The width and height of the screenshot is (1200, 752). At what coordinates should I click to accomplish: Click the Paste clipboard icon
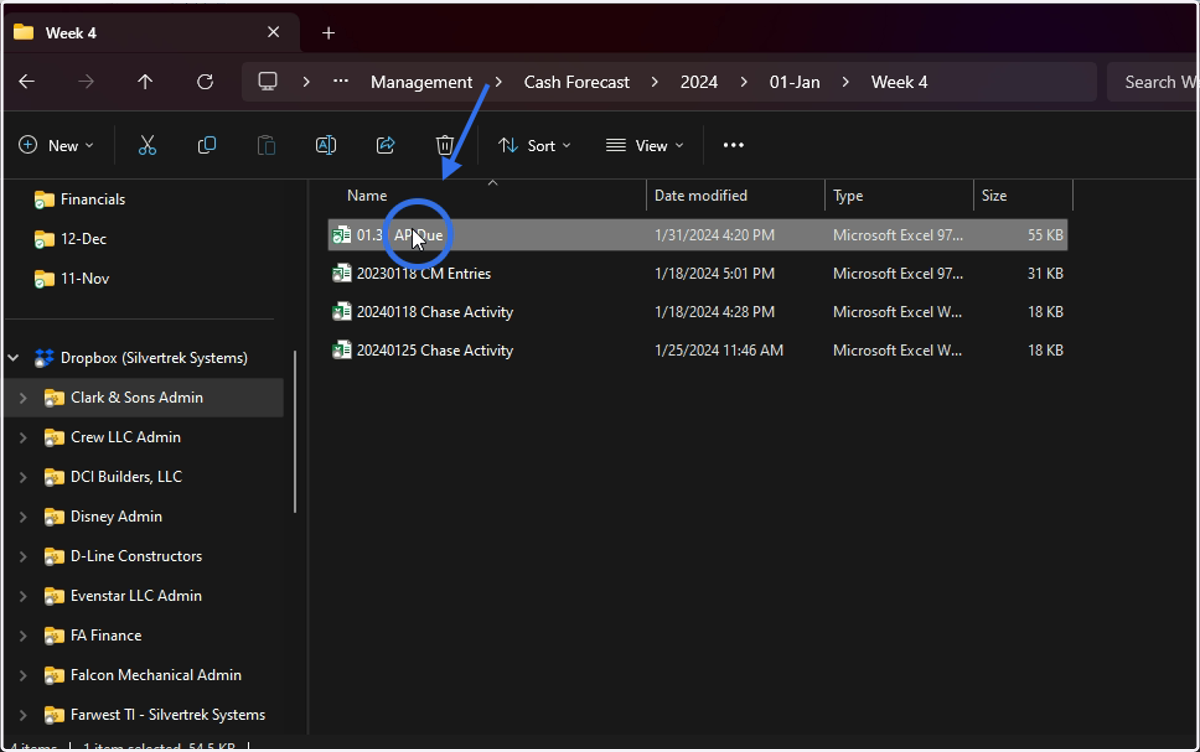[266, 146]
